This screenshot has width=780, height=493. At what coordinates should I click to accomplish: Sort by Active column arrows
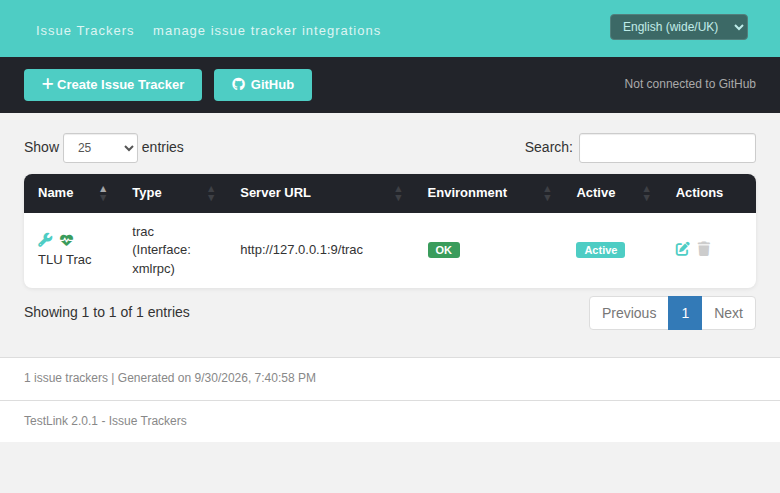click(647, 193)
